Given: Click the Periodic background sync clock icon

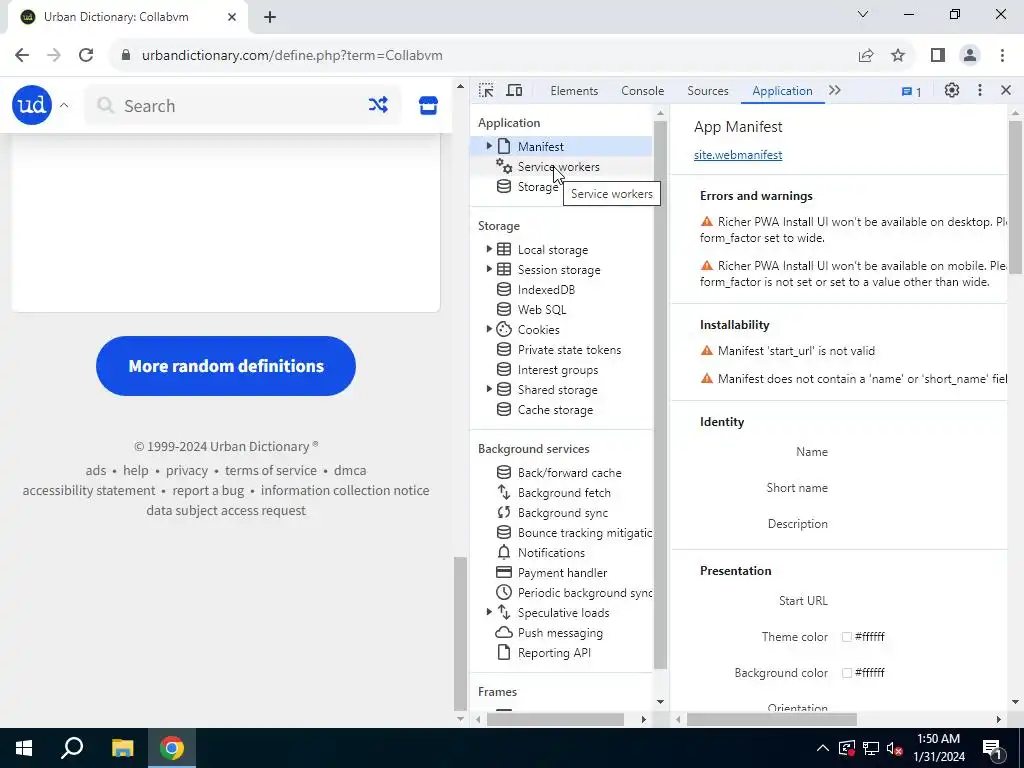Looking at the screenshot, I should pyautogui.click(x=504, y=592).
